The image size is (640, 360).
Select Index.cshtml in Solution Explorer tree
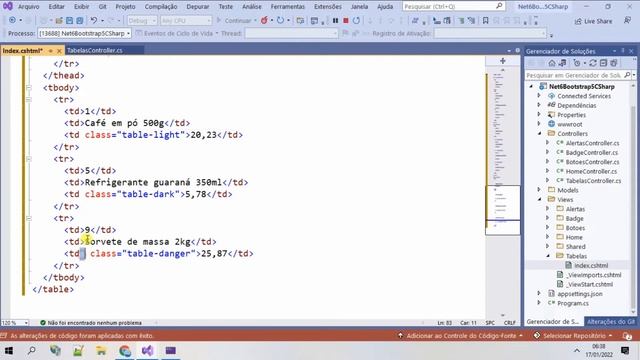pos(591,265)
